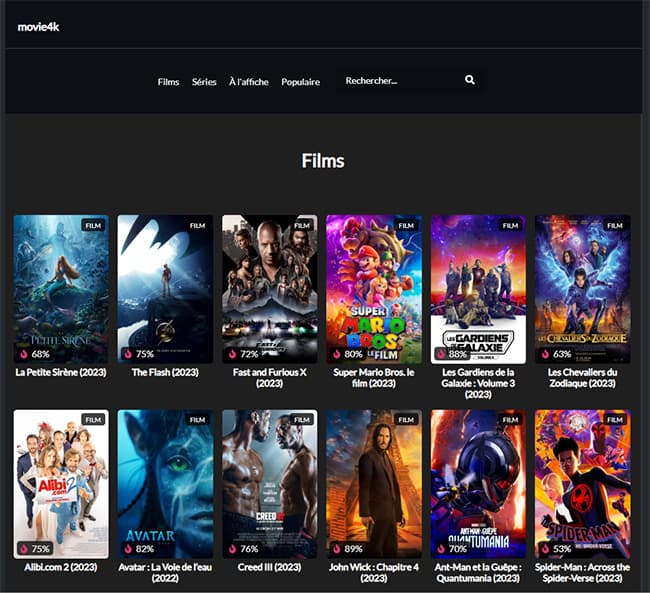Click FILM badge on The Flash poster
The width and height of the screenshot is (650, 593).
coord(197,226)
